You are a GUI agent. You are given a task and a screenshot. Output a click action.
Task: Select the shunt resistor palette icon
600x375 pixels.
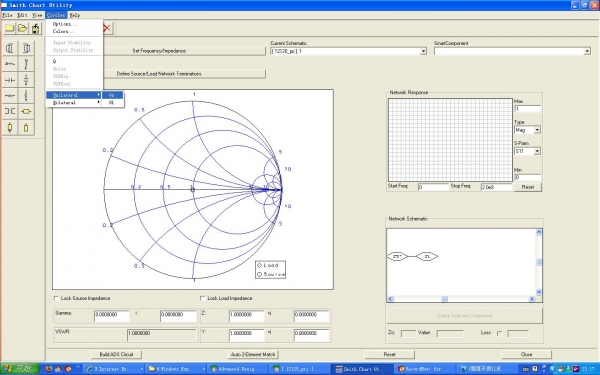pyautogui.click(x=26, y=96)
